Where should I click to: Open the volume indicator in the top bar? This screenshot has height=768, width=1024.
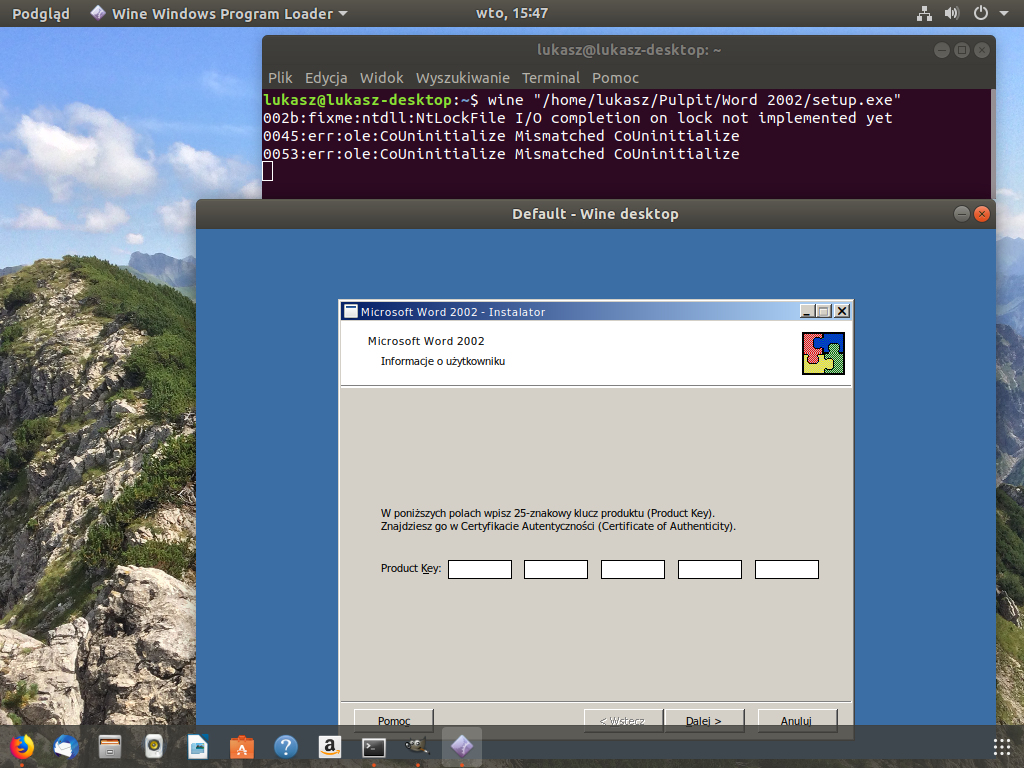952,13
